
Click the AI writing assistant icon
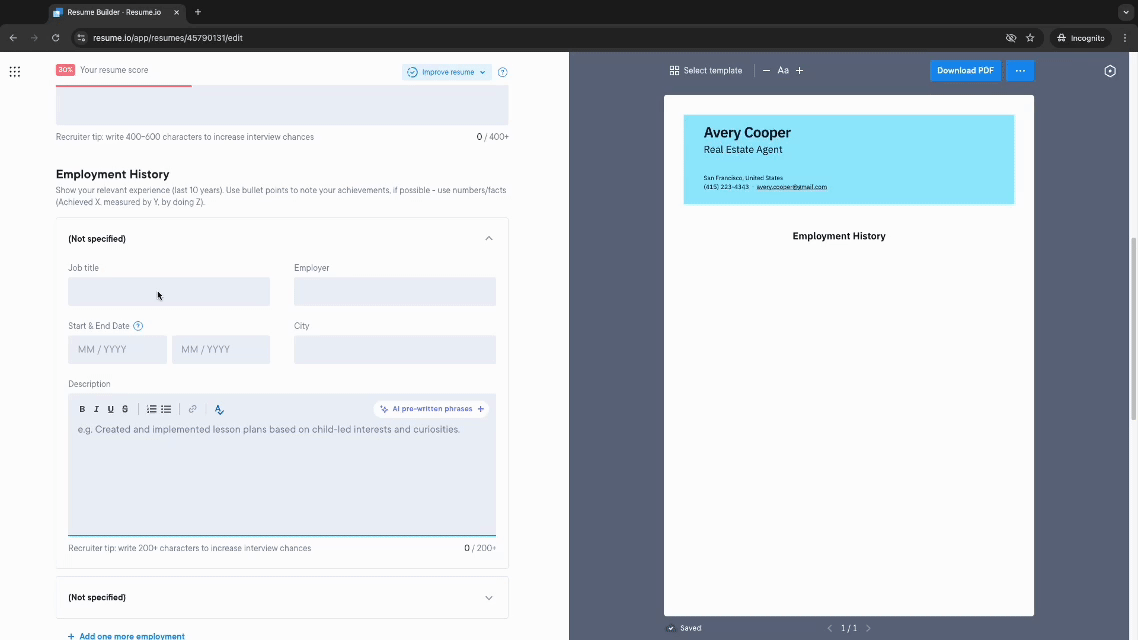219,409
